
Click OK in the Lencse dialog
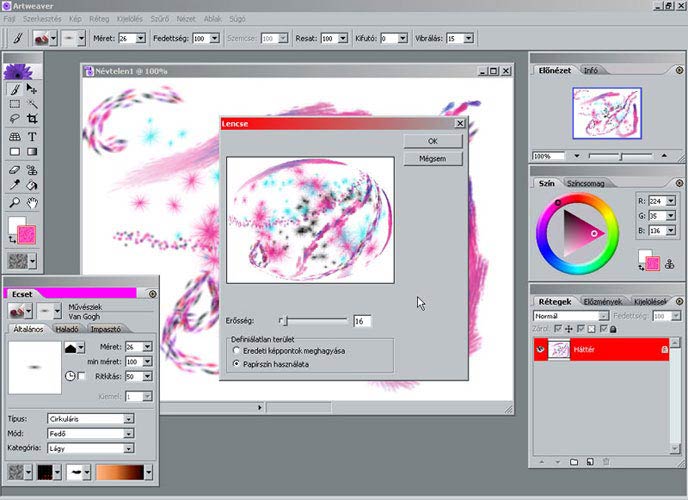(432, 142)
